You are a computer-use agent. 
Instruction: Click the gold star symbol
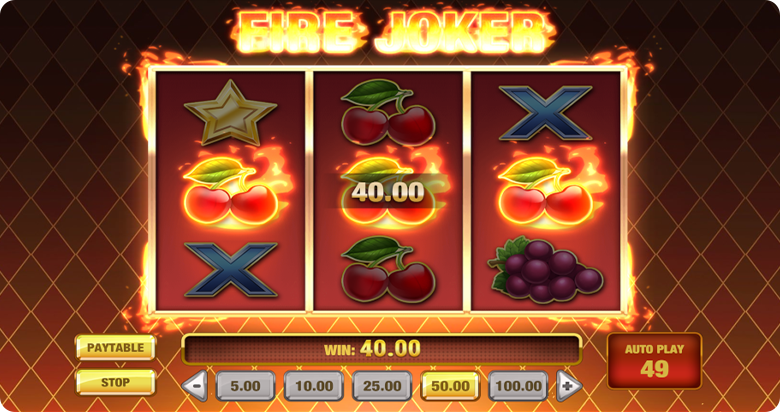click(230, 112)
